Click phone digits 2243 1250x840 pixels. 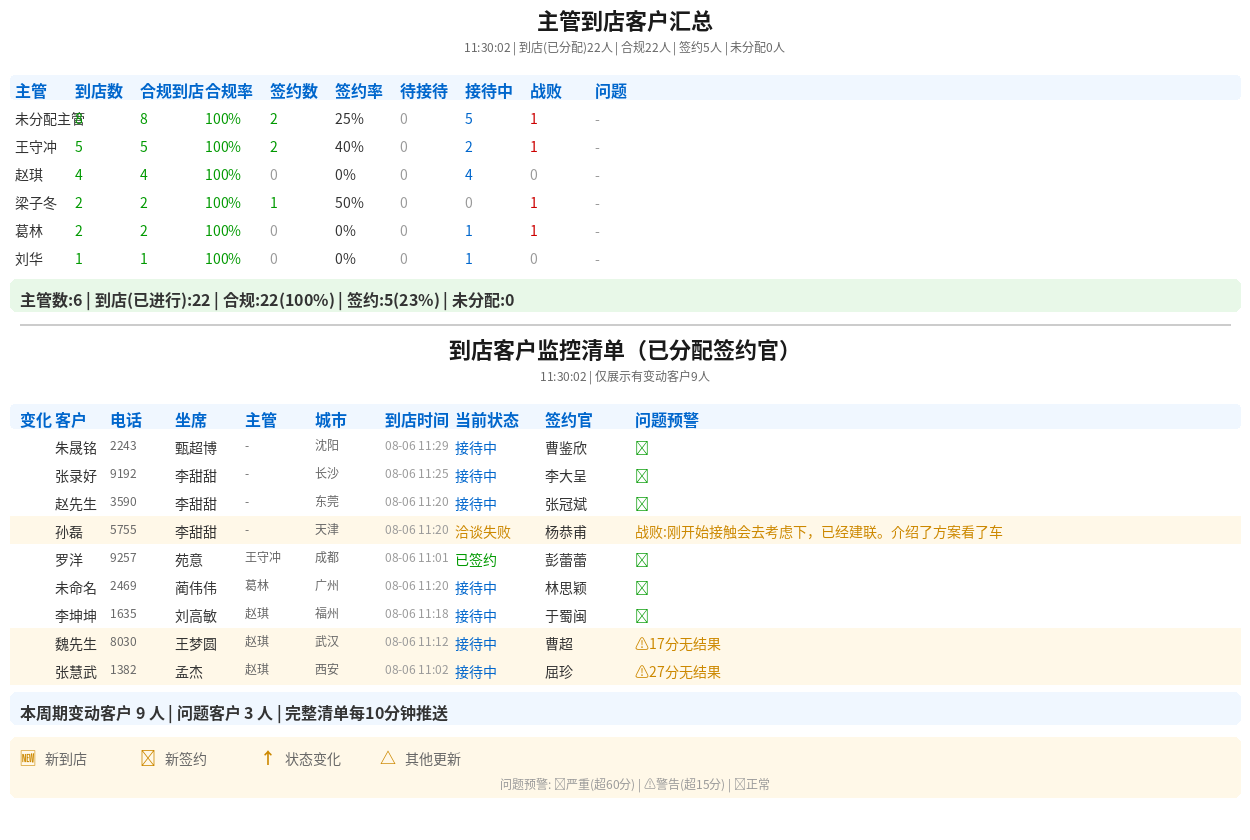pyautogui.click(x=123, y=446)
